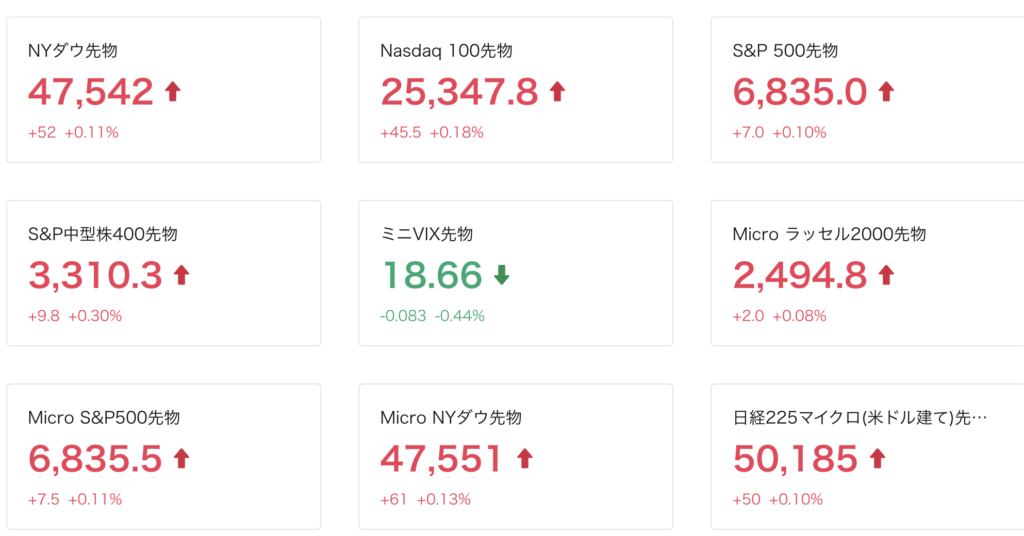This screenshot has width=1024, height=536.
Task: Click the up arrow next to Micro S&P500先物 price
Action: [181, 459]
